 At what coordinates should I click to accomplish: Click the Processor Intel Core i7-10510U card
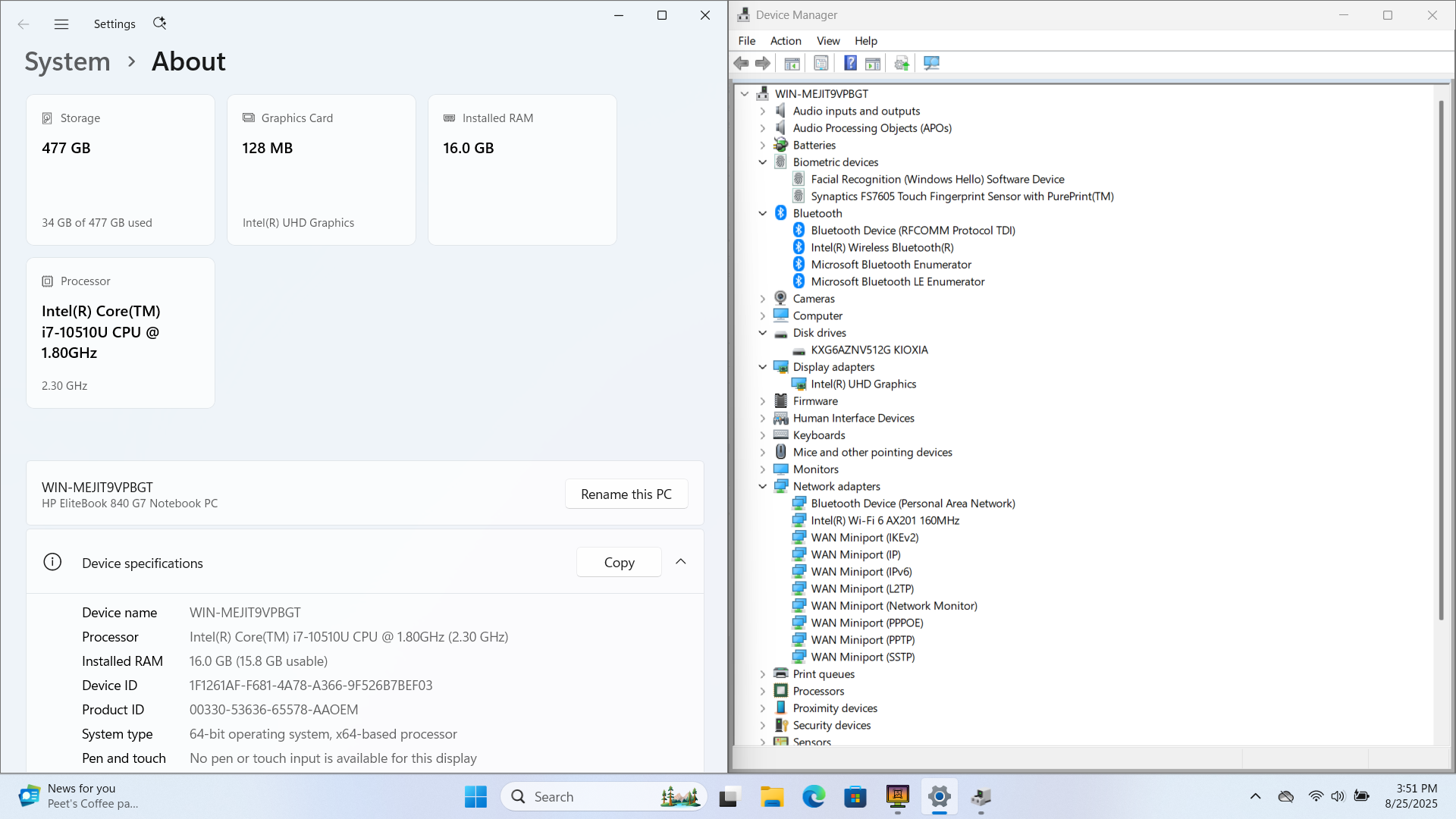click(x=121, y=333)
